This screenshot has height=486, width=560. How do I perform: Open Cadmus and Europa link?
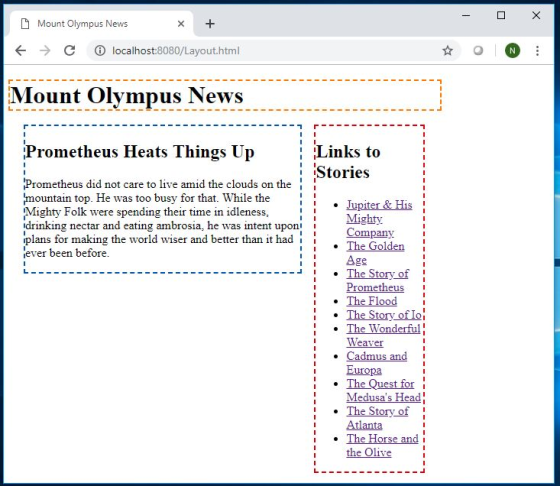tap(376, 363)
